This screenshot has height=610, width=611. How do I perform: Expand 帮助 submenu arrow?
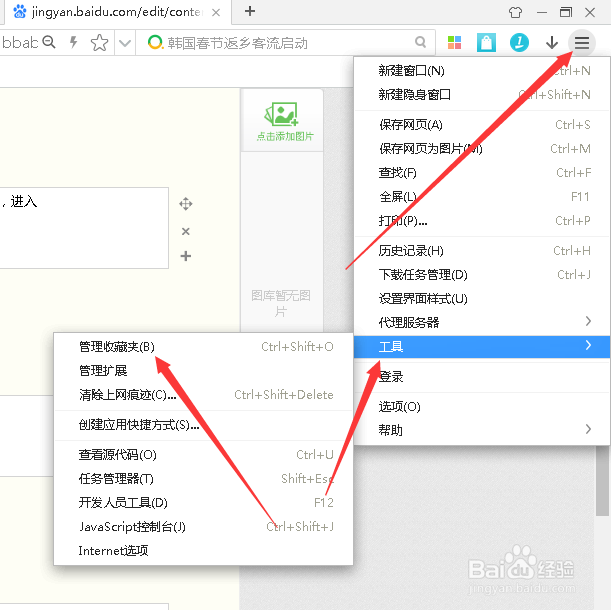click(588, 429)
